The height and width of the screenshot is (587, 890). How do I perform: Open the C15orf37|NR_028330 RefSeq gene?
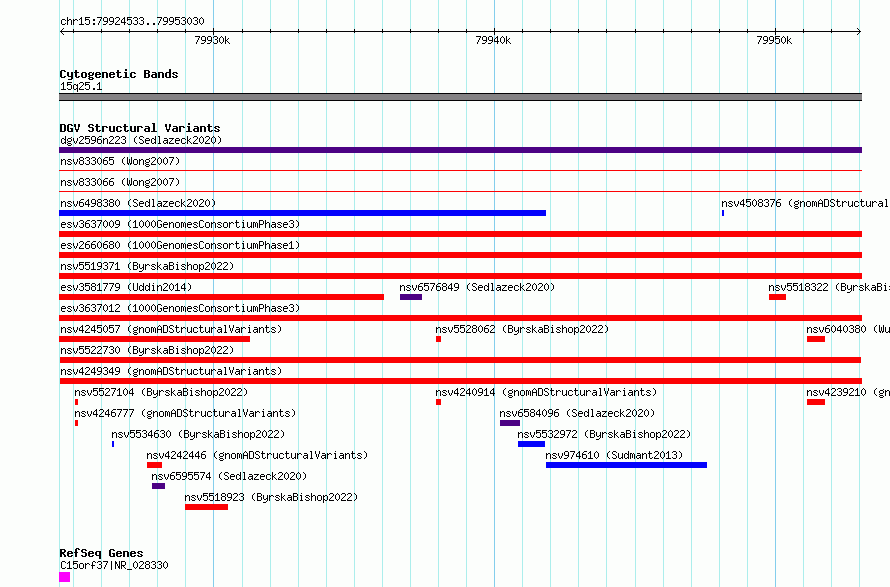point(114,565)
